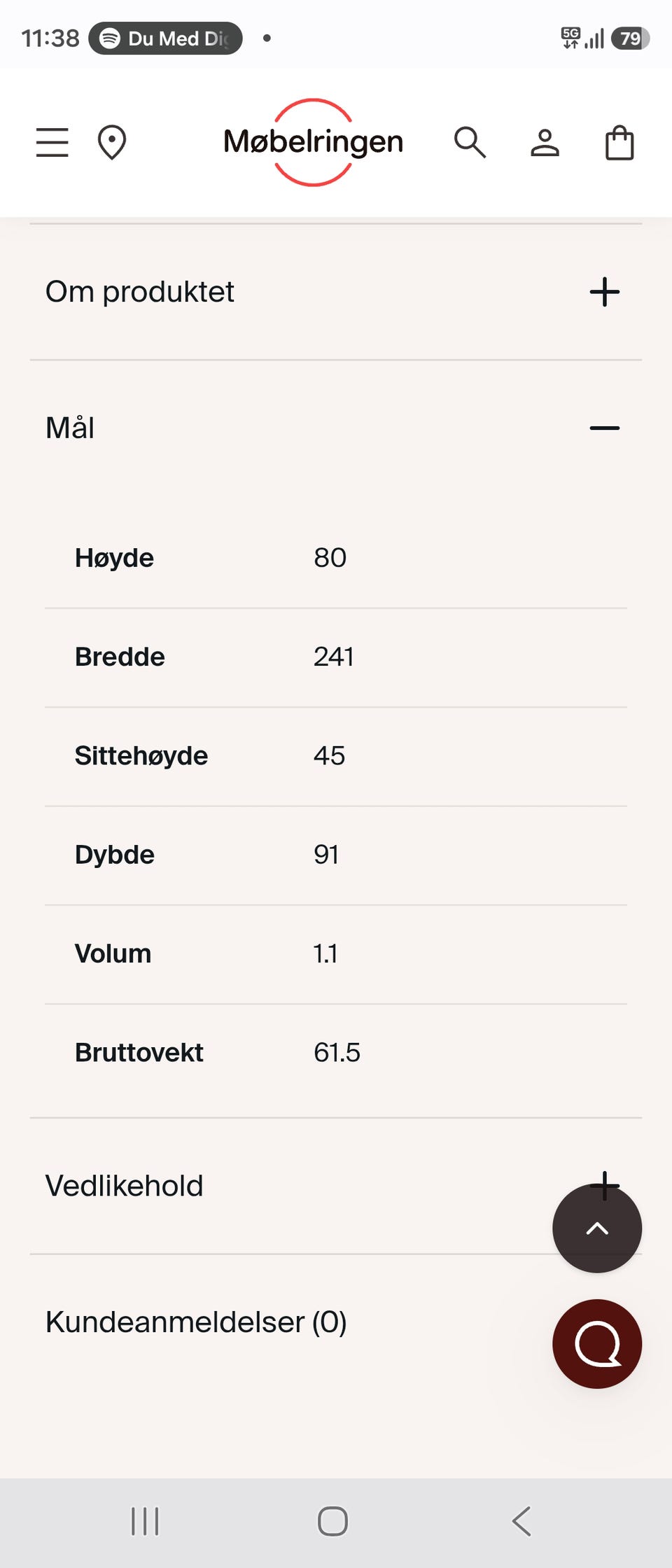
Task: Open the user account icon
Action: 545,142
